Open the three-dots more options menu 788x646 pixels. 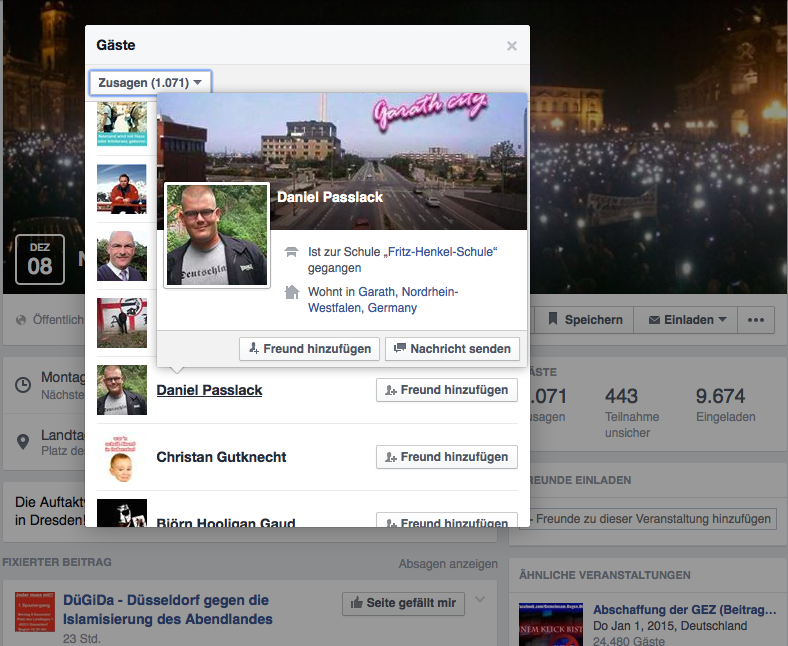click(x=756, y=320)
